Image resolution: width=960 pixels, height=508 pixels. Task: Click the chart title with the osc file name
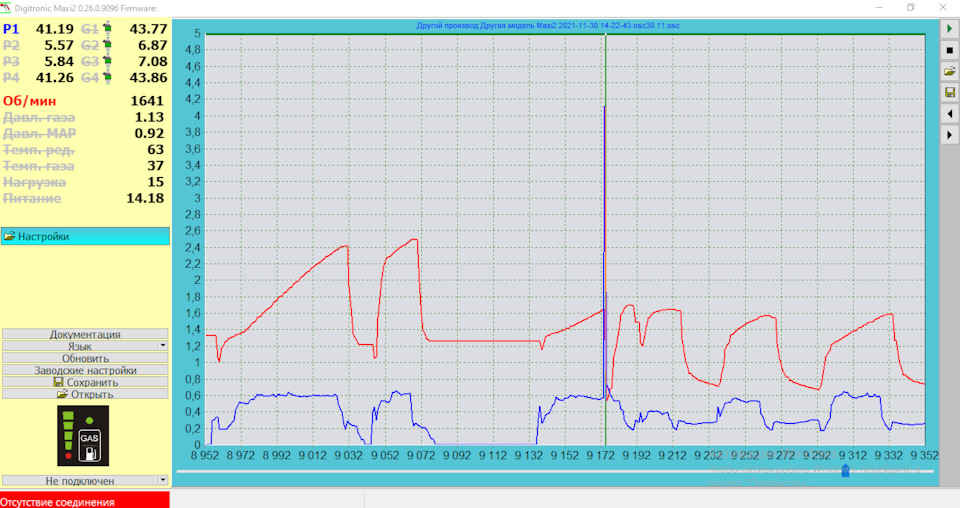click(548, 26)
